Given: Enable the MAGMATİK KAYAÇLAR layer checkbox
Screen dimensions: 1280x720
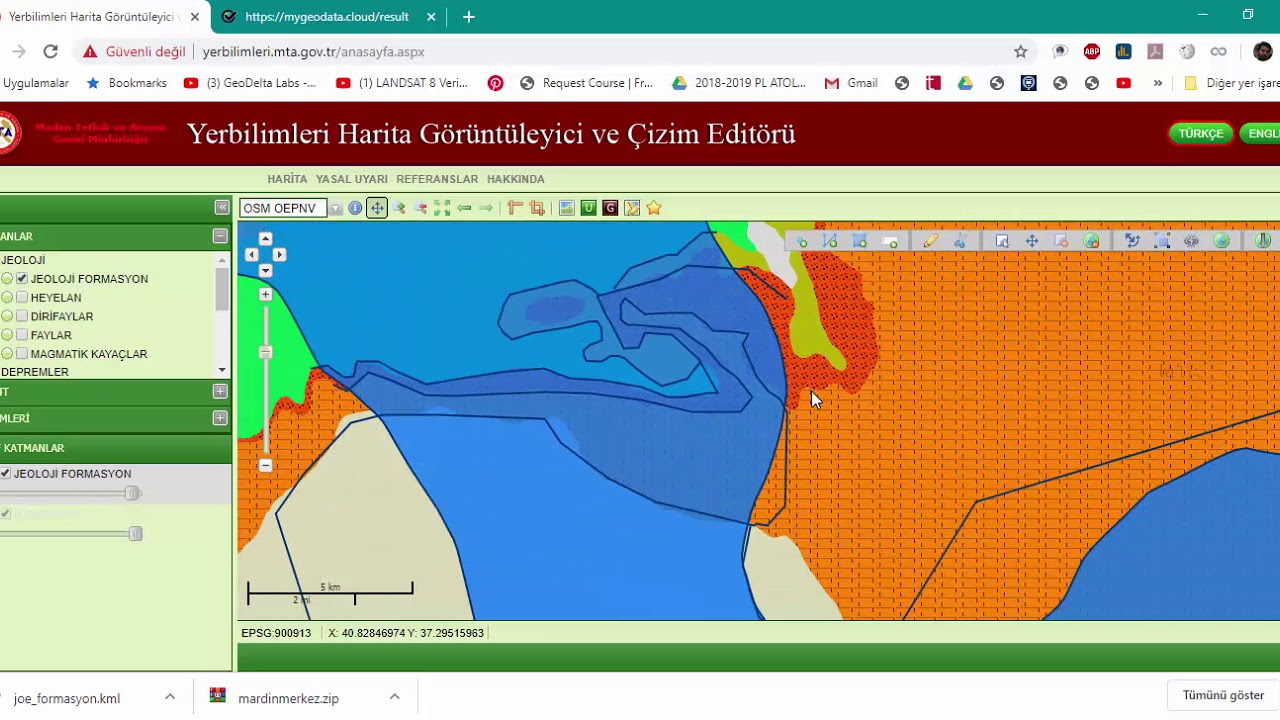Looking at the screenshot, I should coord(22,354).
